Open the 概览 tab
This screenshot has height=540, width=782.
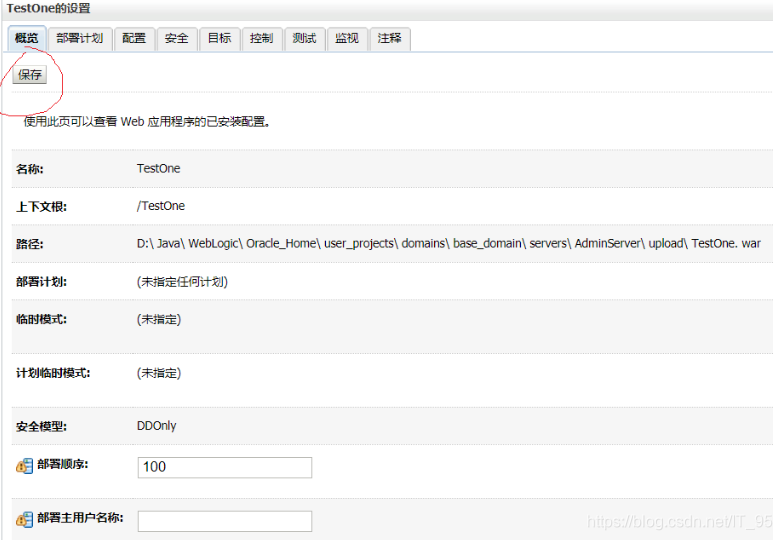coord(27,38)
